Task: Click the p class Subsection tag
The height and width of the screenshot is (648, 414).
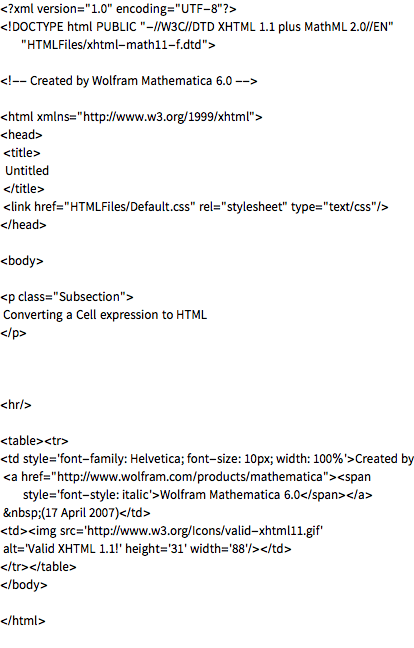Action: (x=67, y=297)
